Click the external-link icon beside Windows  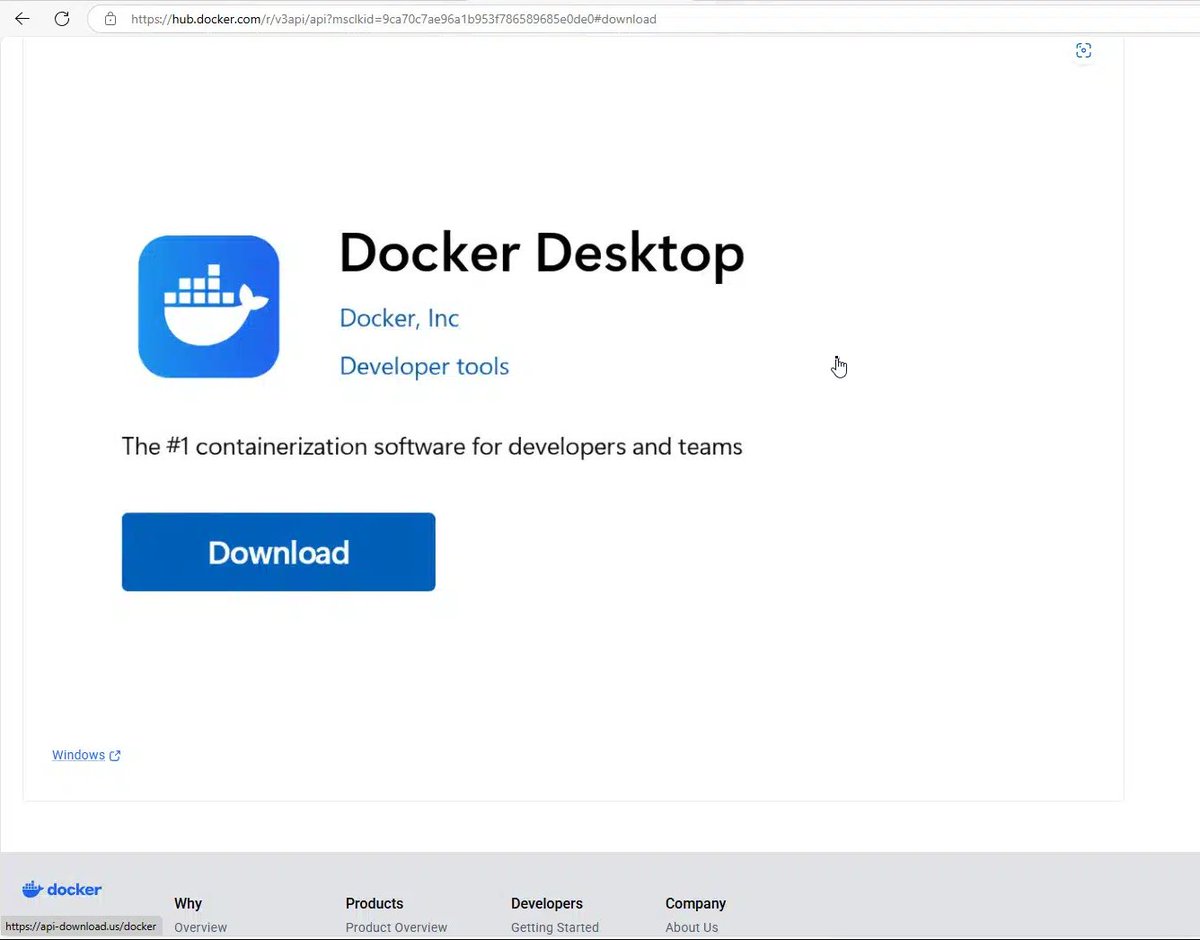click(x=115, y=756)
